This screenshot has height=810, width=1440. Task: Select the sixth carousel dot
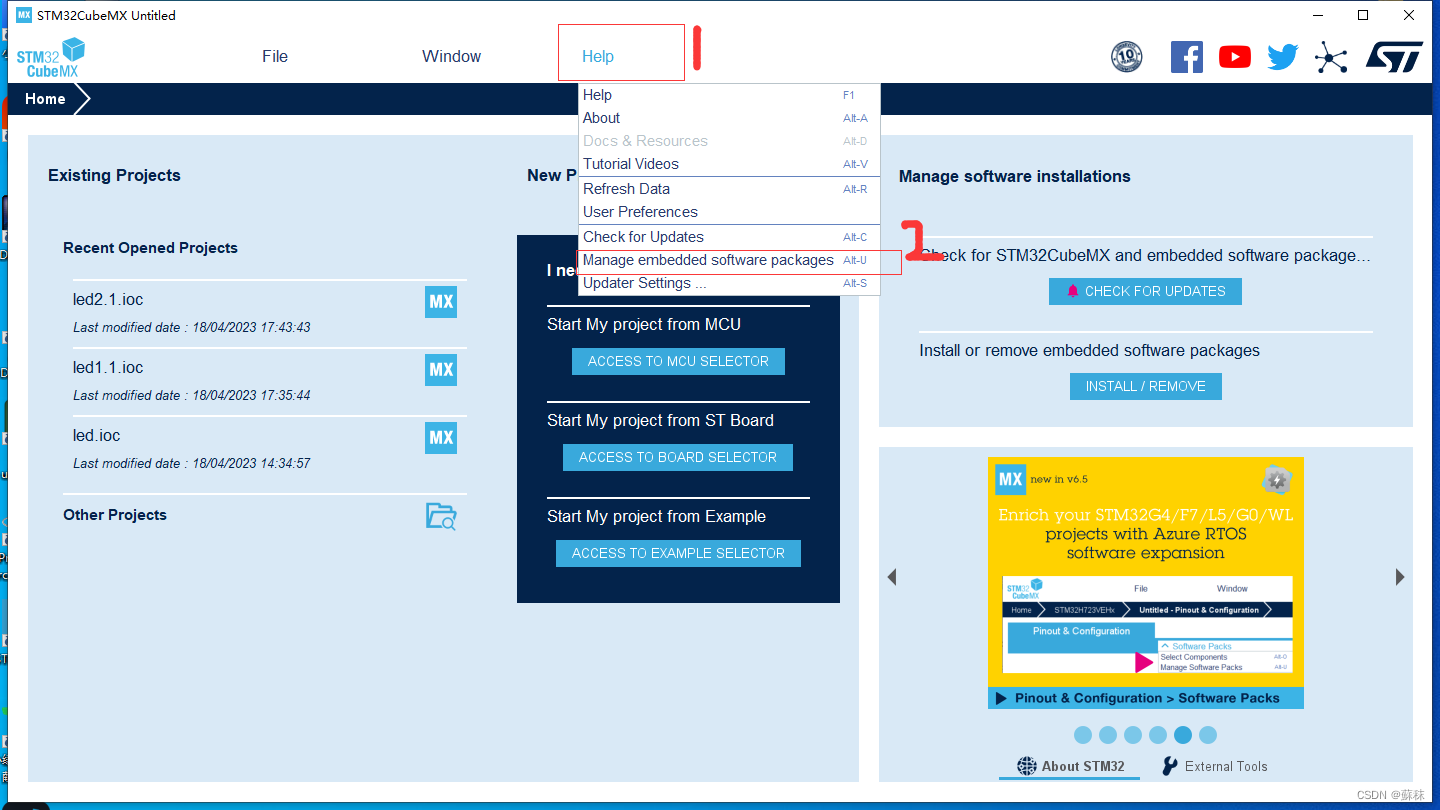coord(1208,735)
